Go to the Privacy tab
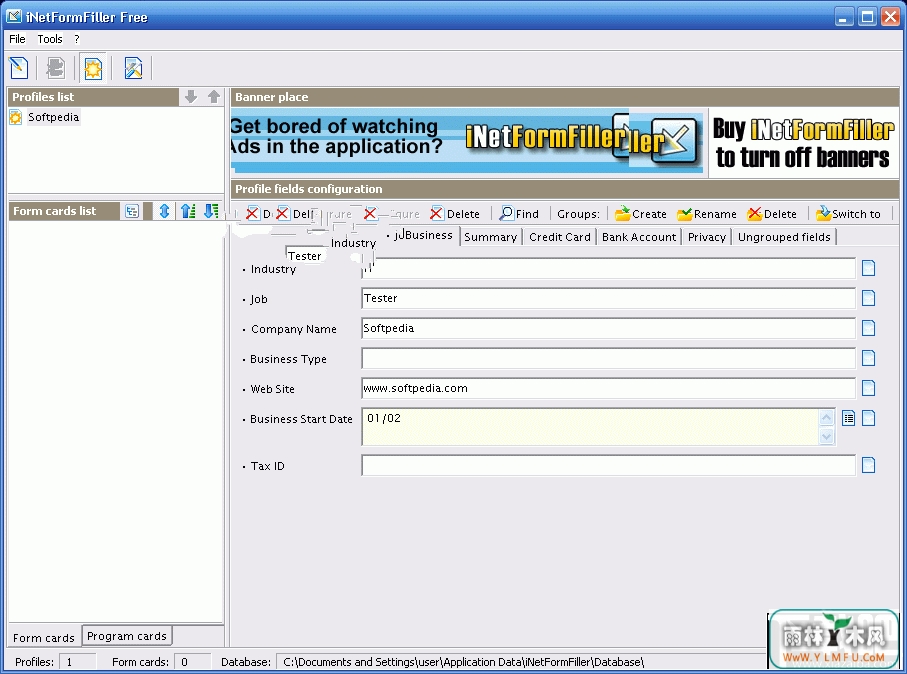907x674 pixels. [707, 237]
